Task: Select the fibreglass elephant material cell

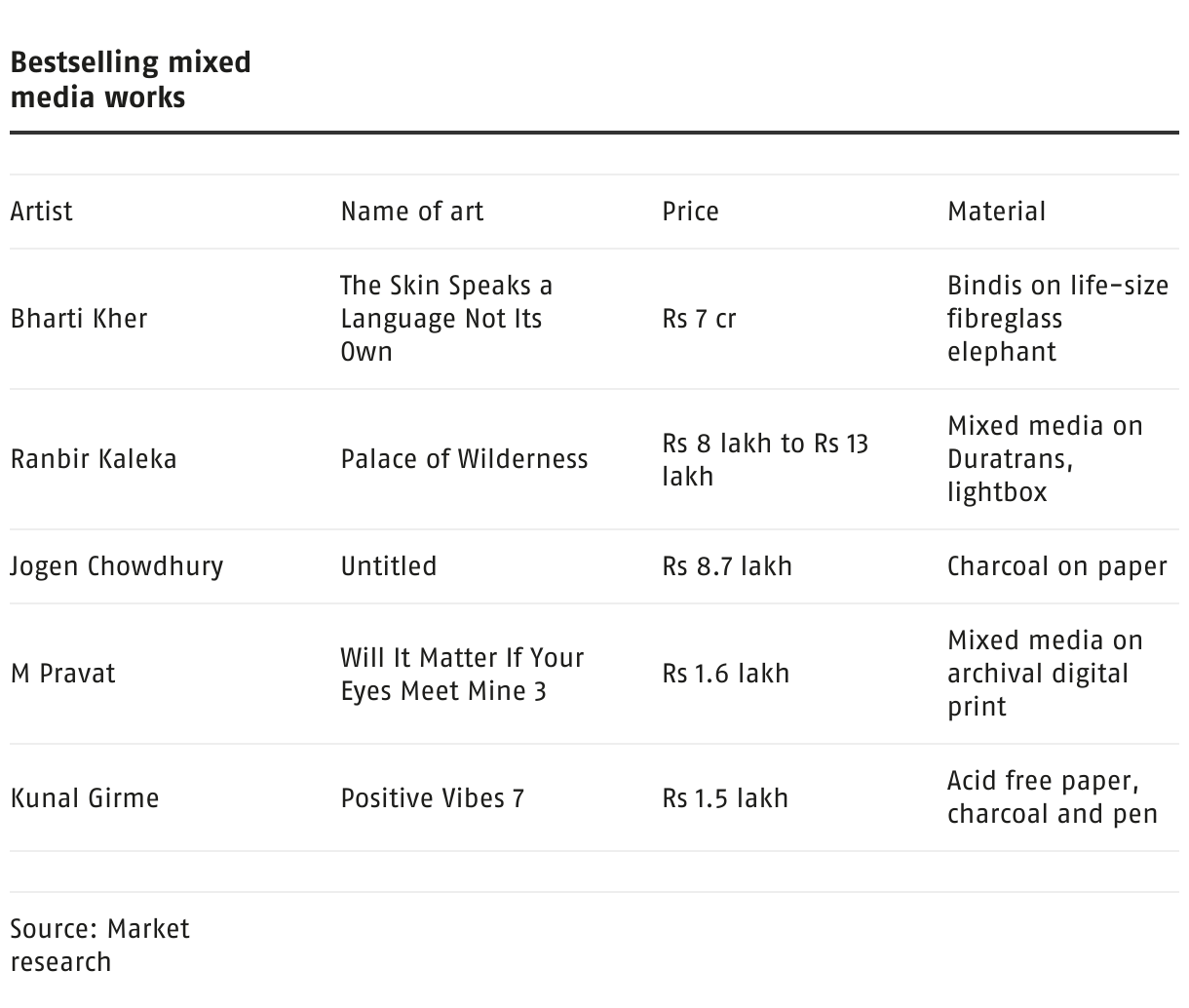Action: tap(1057, 319)
